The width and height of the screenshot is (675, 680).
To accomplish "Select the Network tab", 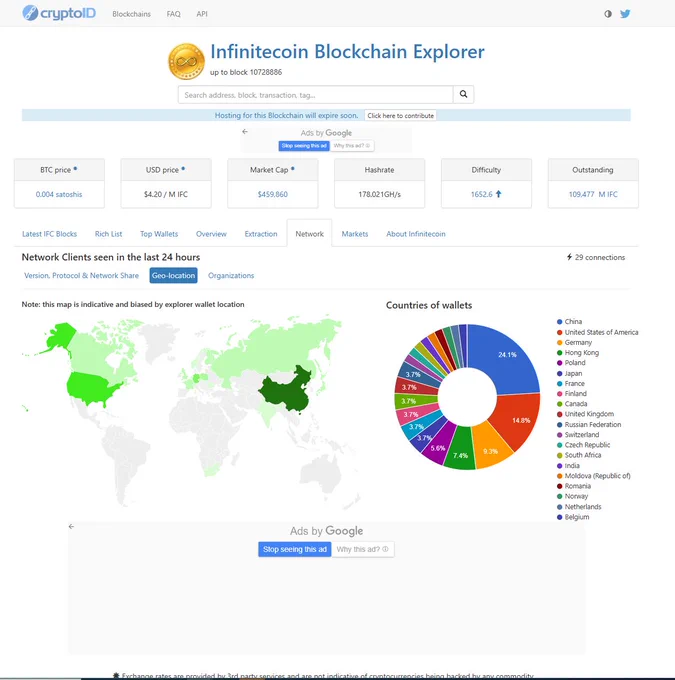I will [x=309, y=233].
